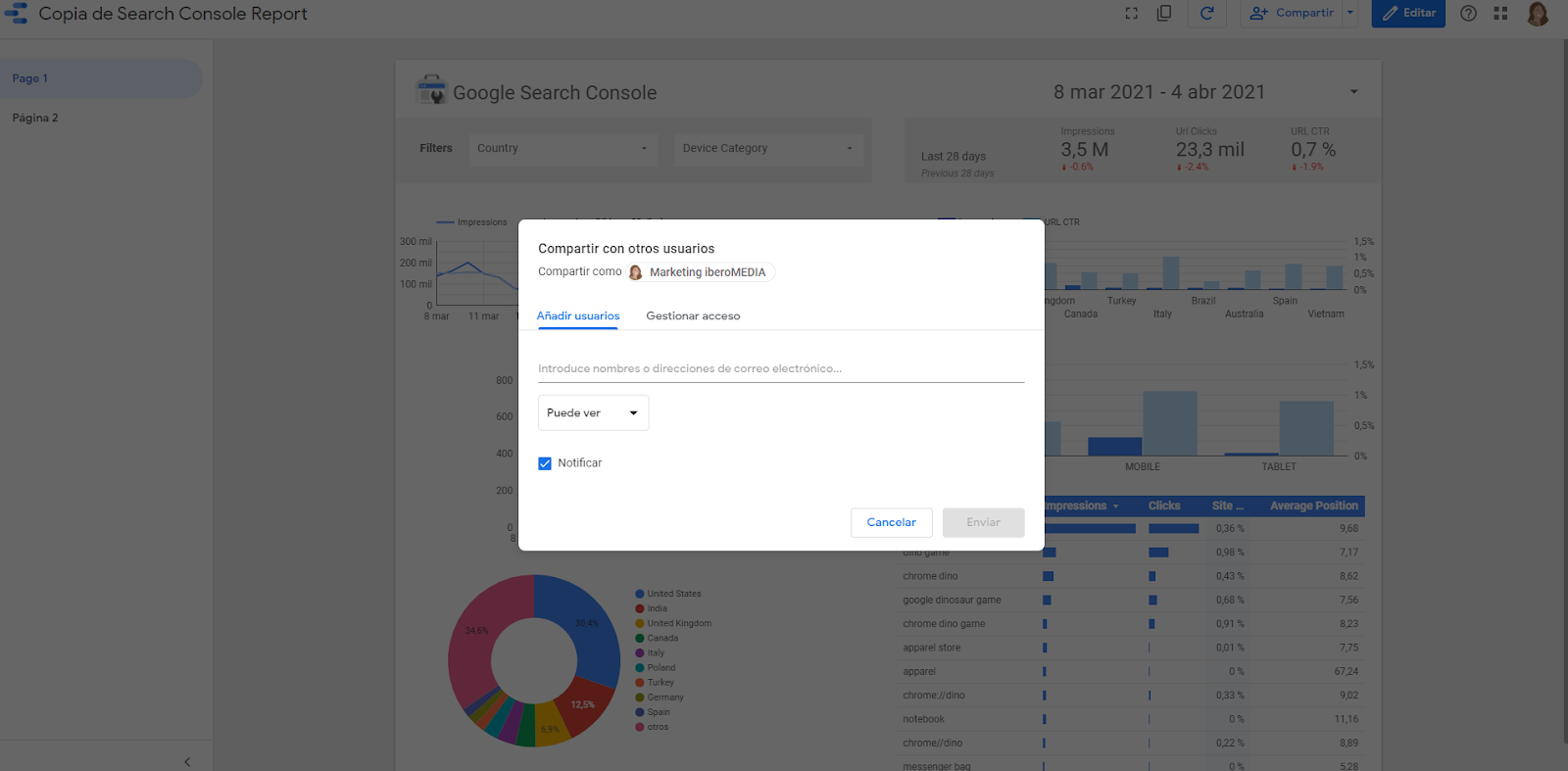
Task: Open the Device Category filter dropdown
Action: pos(768,149)
